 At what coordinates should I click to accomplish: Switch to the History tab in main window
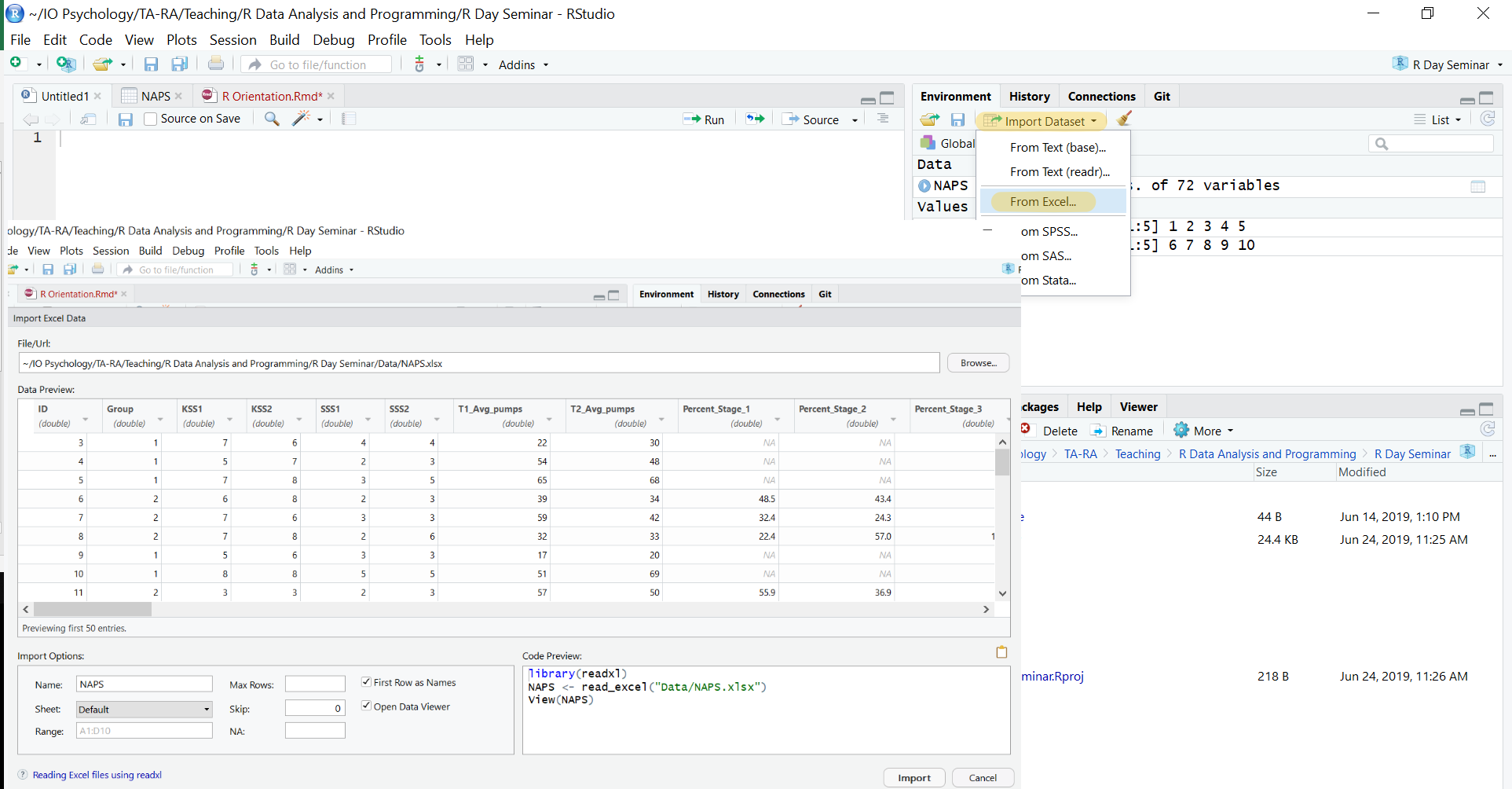(1029, 96)
